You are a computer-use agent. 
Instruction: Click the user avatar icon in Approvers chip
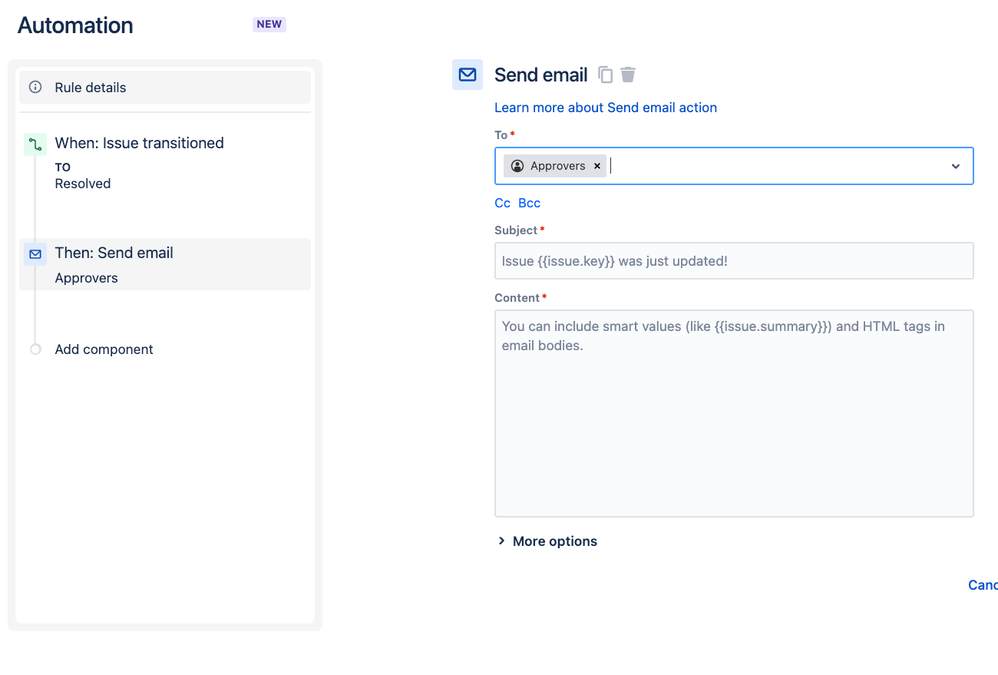point(517,166)
